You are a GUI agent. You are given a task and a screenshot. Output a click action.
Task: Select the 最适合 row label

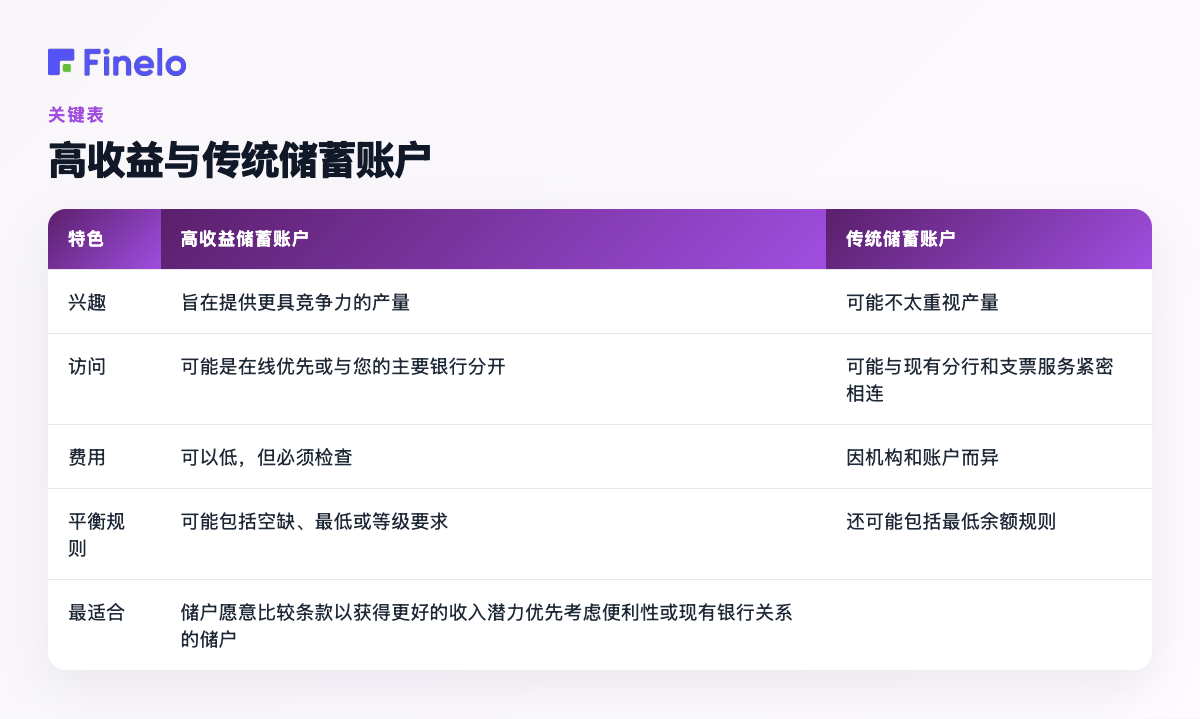96,612
